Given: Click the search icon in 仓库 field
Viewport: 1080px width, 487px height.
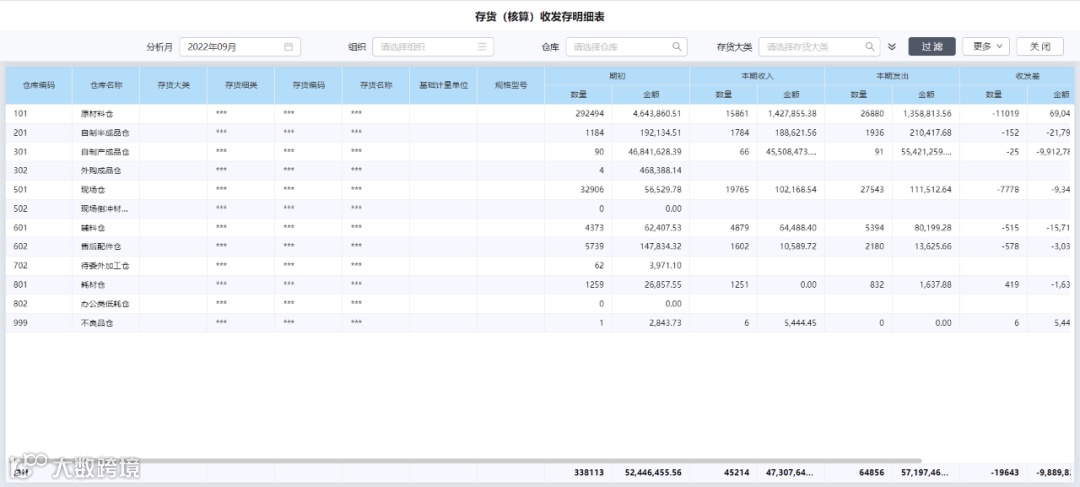Looking at the screenshot, I should 676,47.
